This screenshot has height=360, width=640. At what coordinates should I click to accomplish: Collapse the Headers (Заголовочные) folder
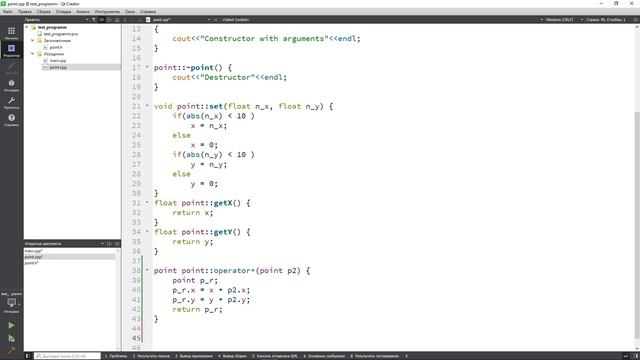pyautogui.click(x=33, y=40)
